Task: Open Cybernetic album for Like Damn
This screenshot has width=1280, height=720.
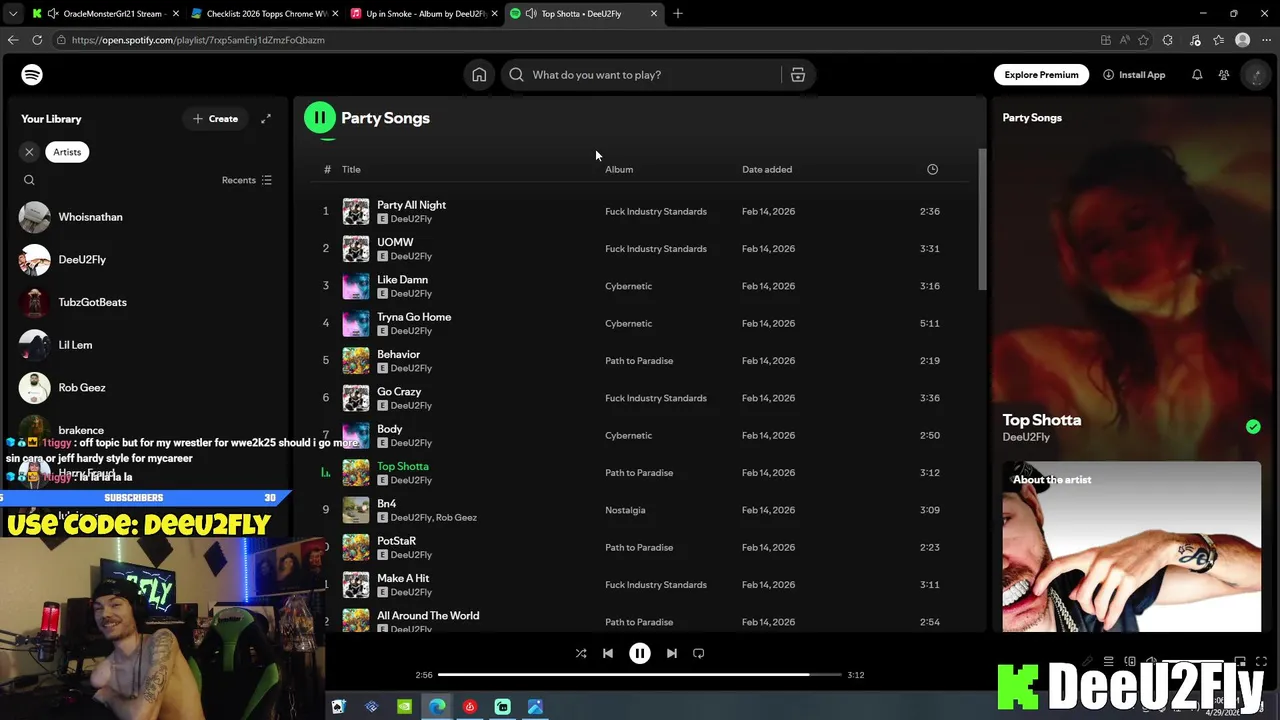Action: (628, 286)
